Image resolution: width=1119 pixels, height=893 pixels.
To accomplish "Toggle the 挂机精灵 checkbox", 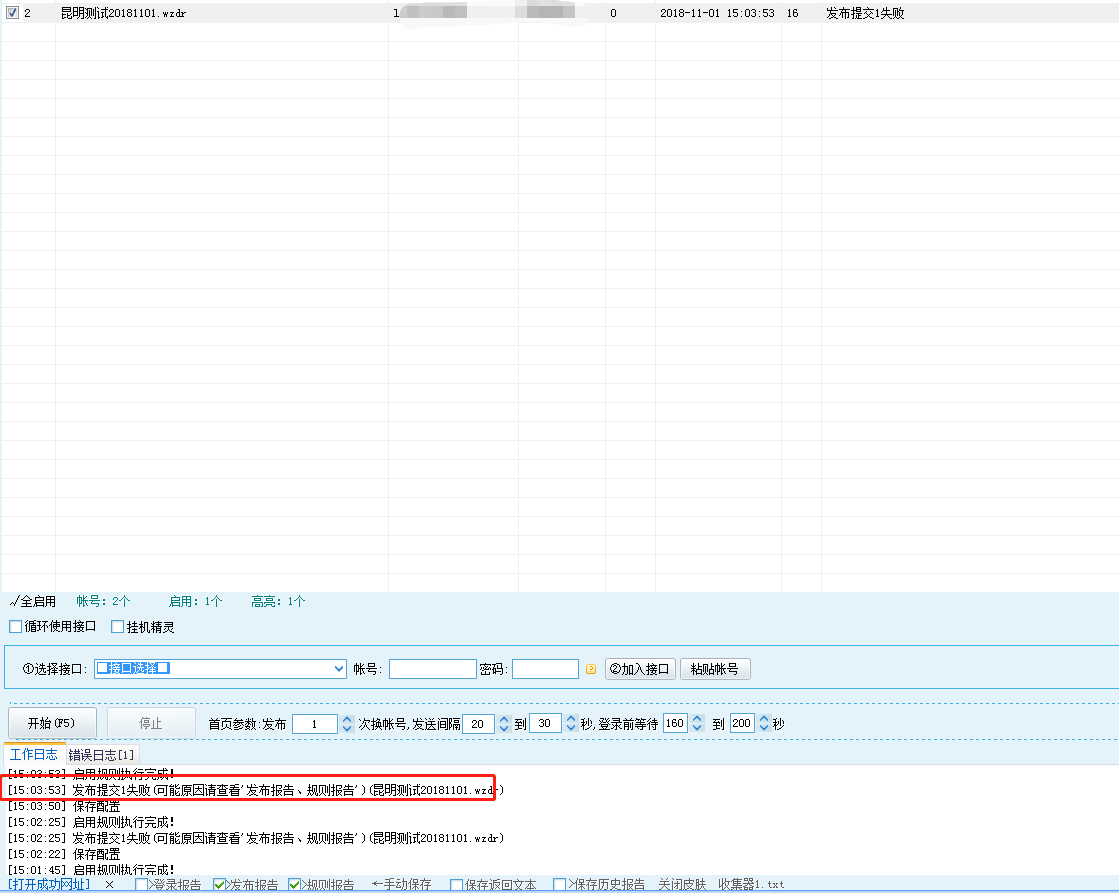I will coord(117,627).
